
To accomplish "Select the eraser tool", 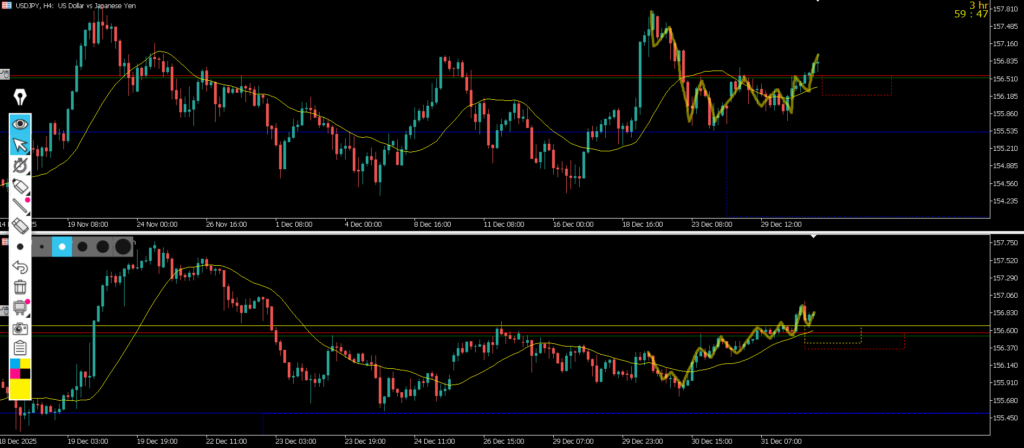I will coord(20,226).
